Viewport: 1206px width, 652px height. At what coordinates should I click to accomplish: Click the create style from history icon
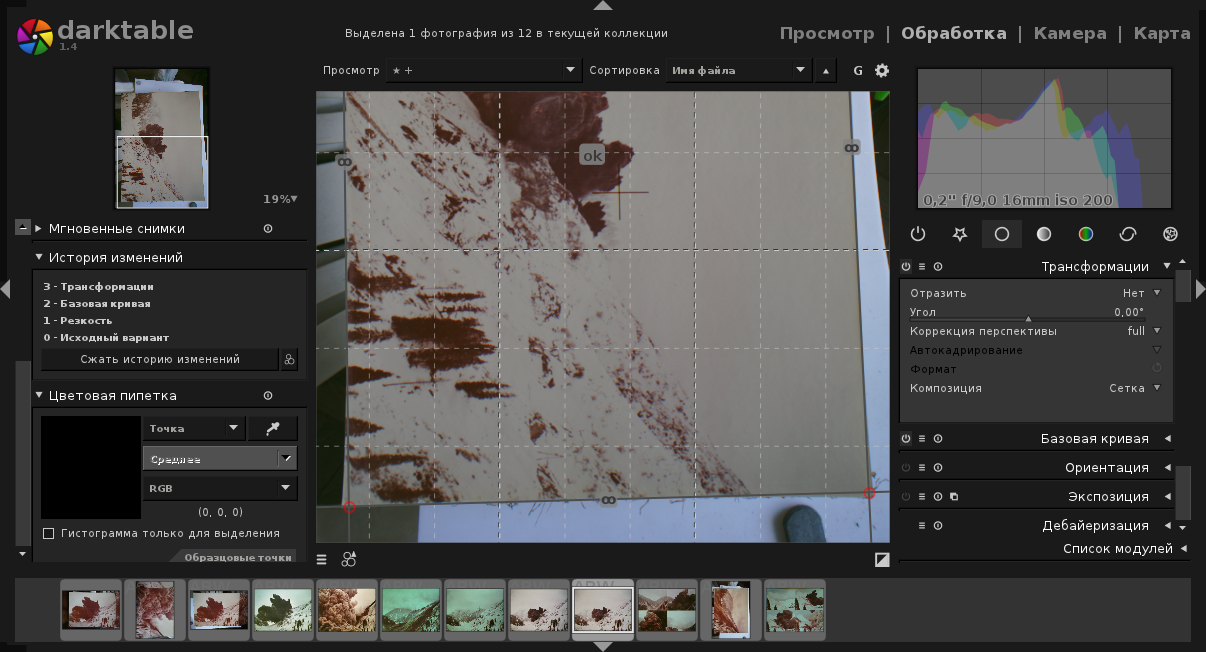(289, 359)
